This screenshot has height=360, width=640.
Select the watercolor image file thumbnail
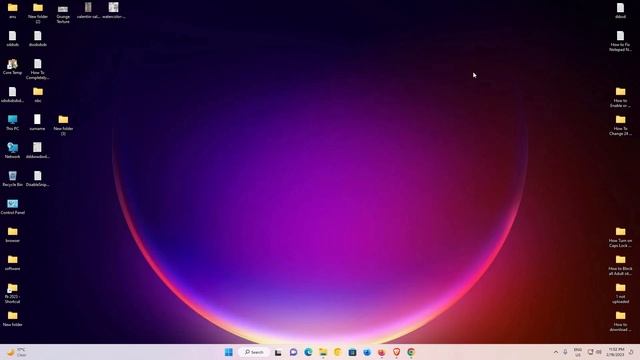pyautogui.click(x=113, y=10)
